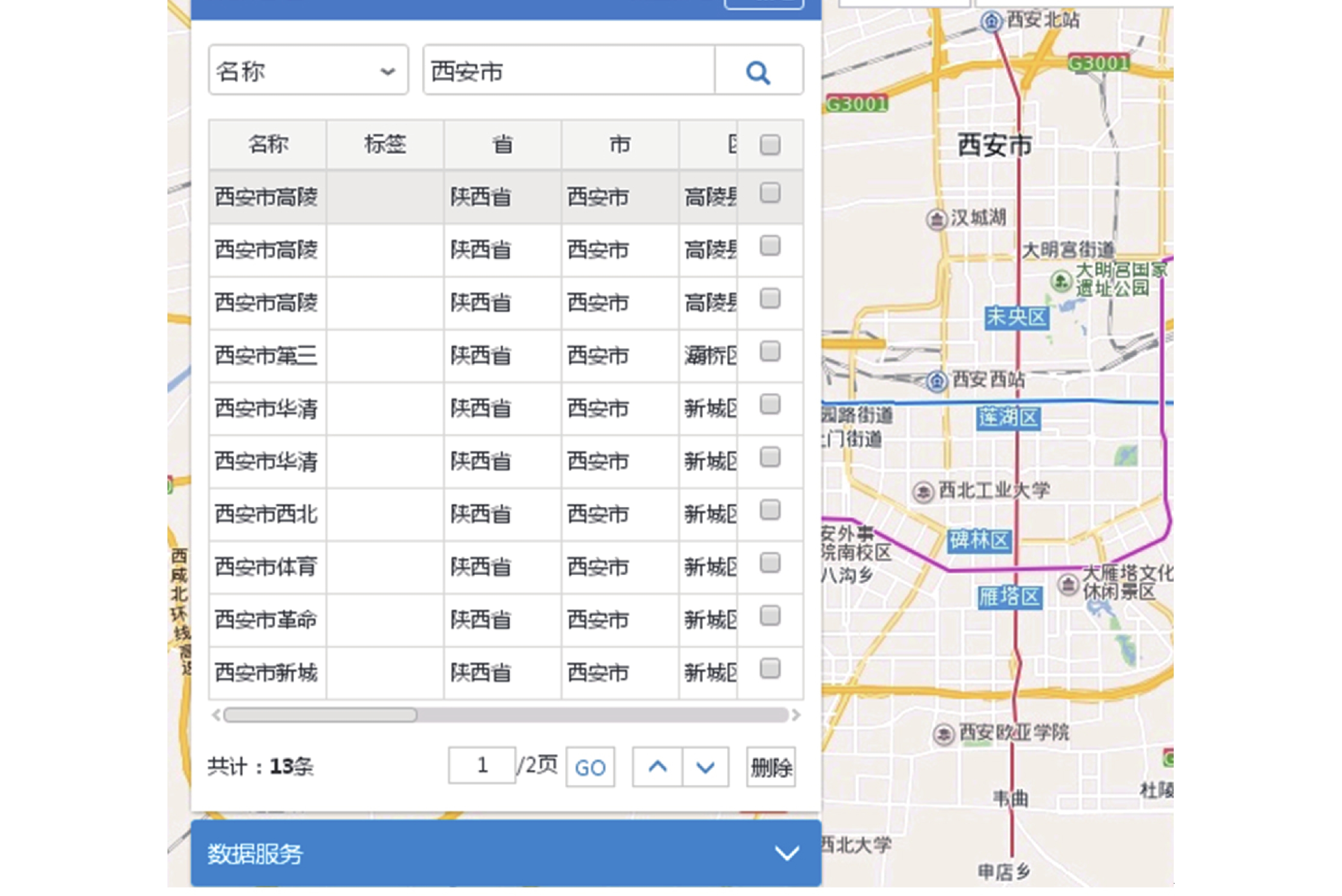Toggle the select-all checkbox in the table header
This screenshot has width=1342, height=896.
point(770,144)
